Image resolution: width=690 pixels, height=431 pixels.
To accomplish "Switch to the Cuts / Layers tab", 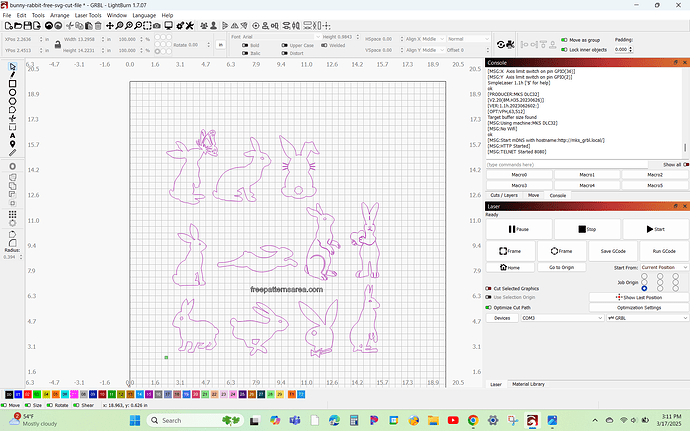I will click(x=504, y=195).
